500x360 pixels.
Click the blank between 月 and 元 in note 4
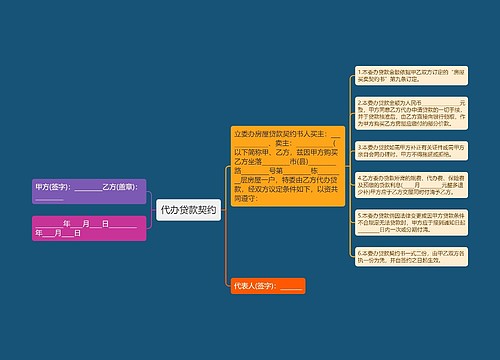coord(431,185)
